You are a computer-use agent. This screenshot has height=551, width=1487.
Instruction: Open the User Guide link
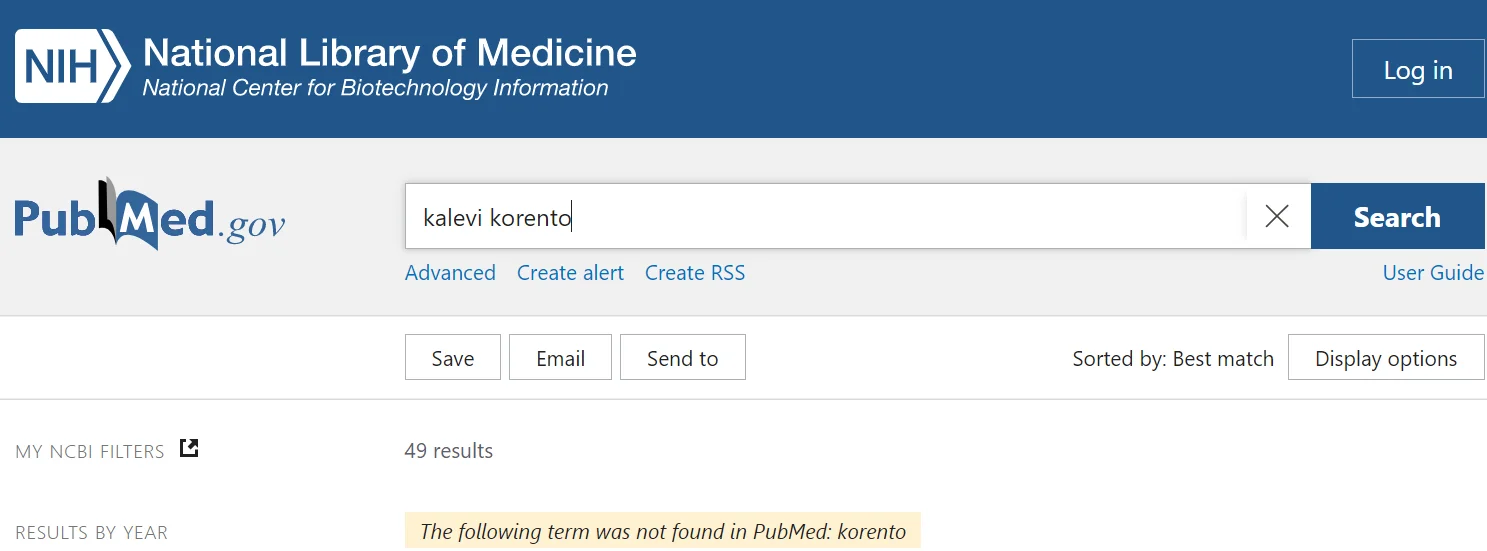click(x=1432, y=273)
